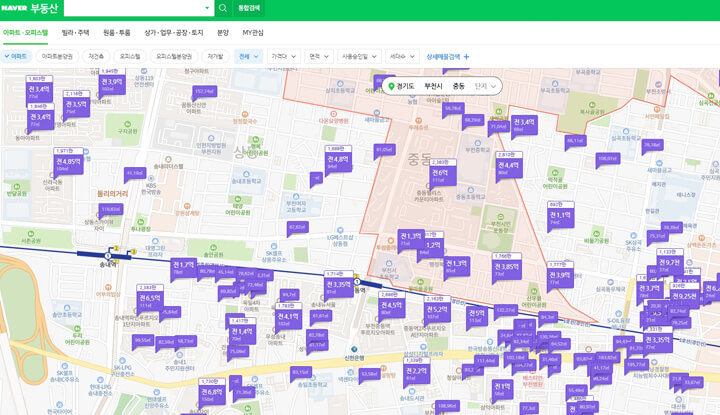The image size is (720, 415).
Task: Switch to the 원룸·투룸 tab
Action: click(x=117, y=33)
